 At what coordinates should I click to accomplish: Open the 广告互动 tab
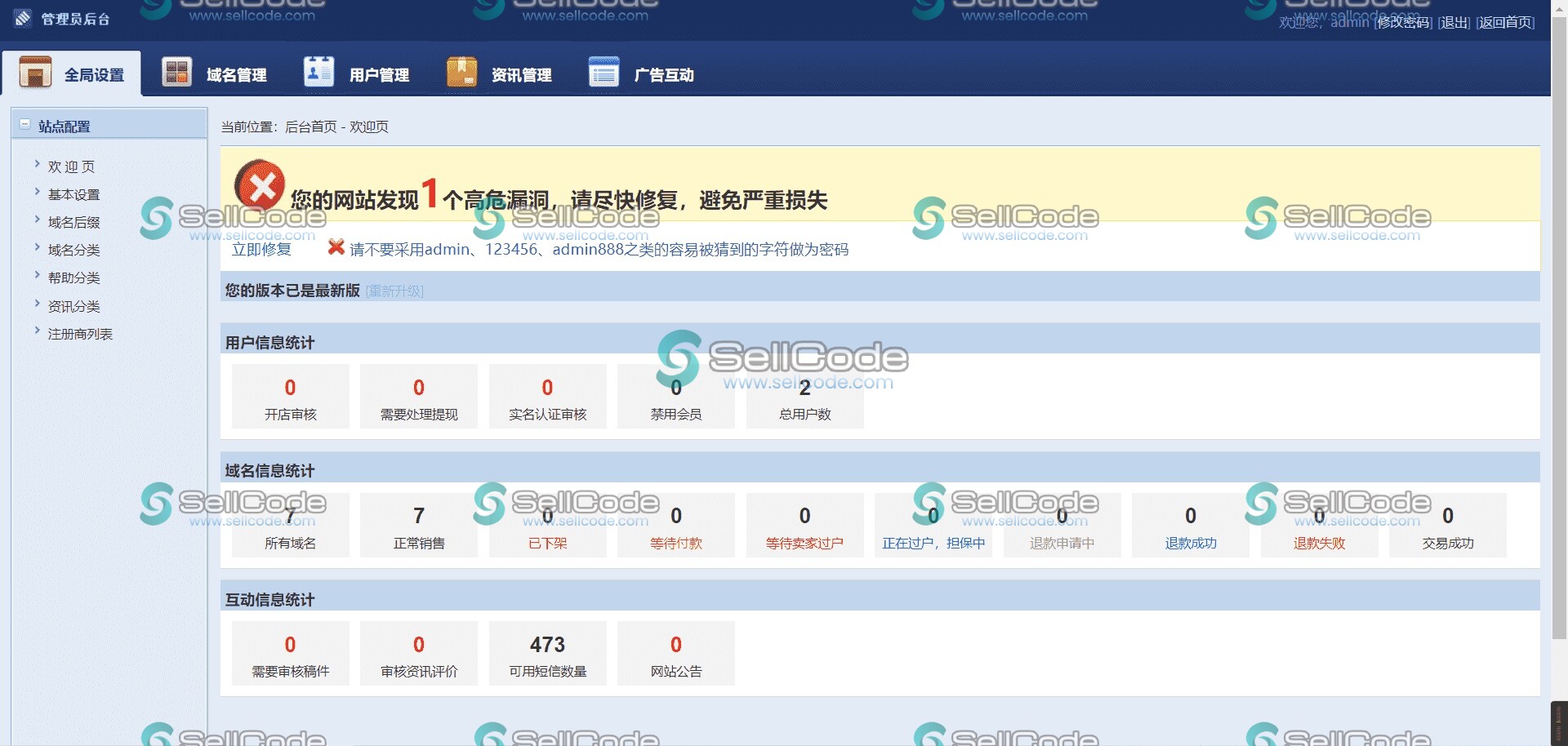pyautogui.click(x=663, y=75)
